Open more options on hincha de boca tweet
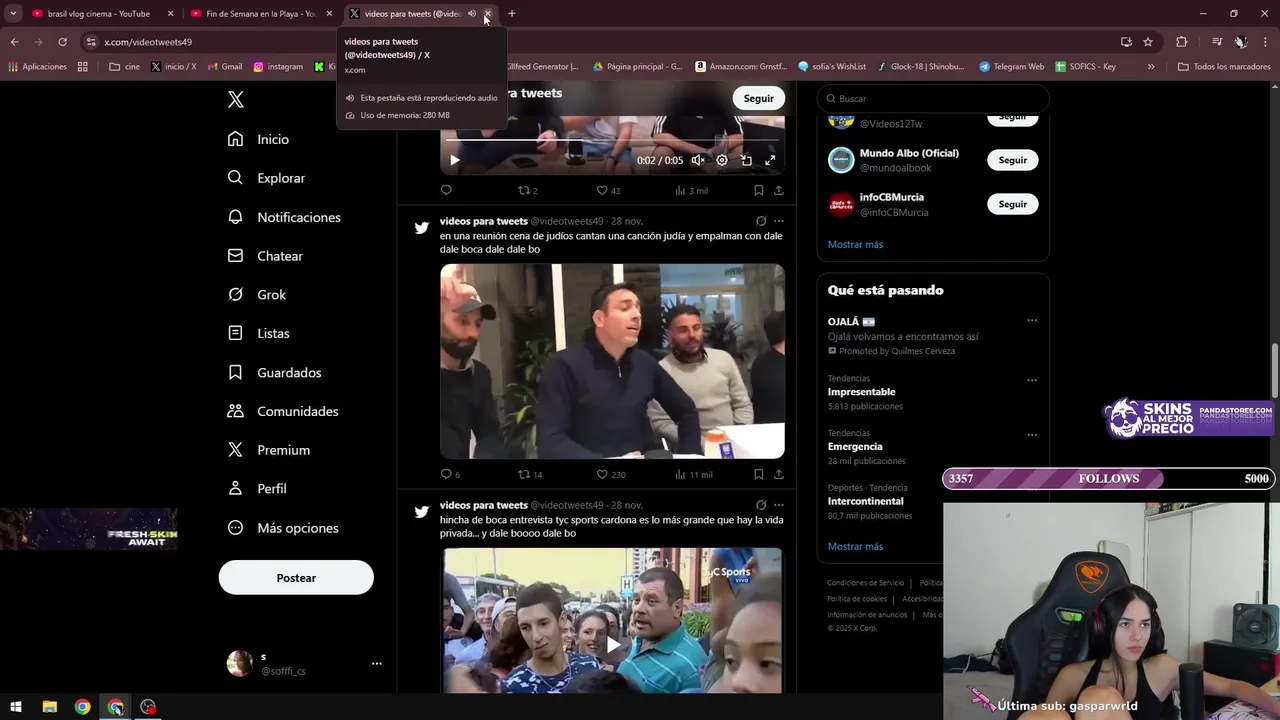This screenshot has width=1280, height=720. point(779,505)
